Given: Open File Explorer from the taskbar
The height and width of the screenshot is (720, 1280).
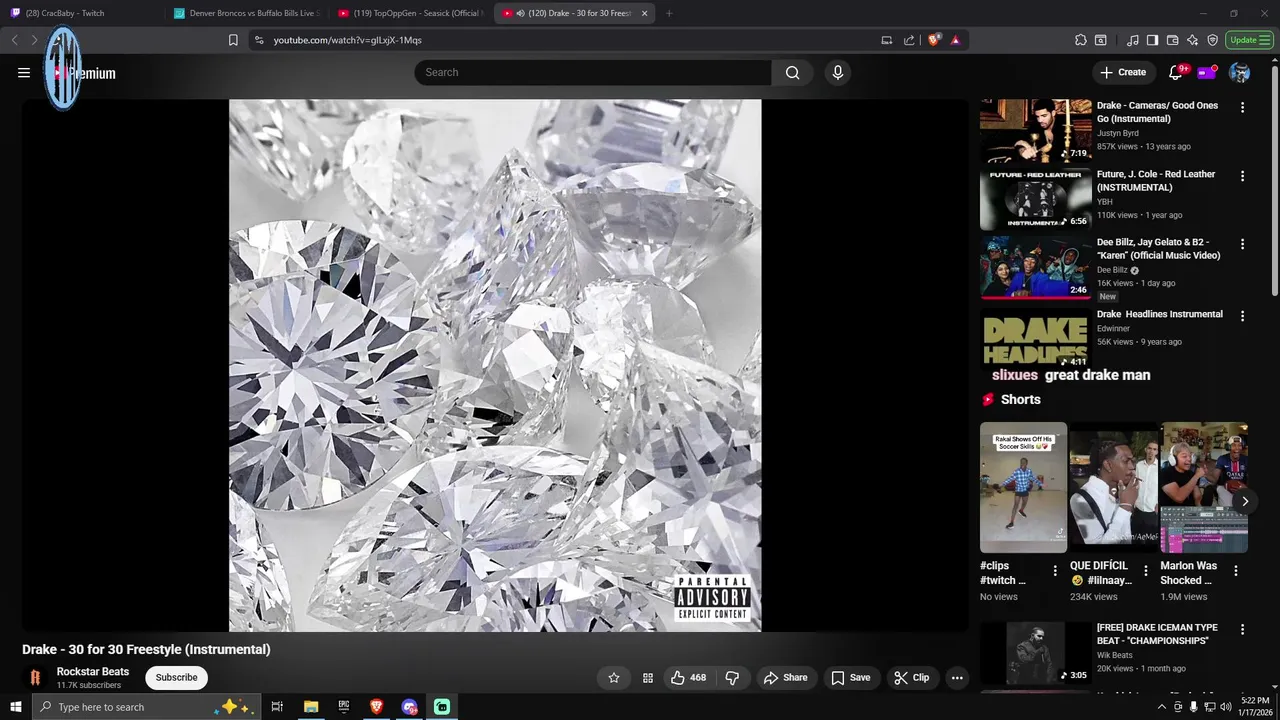Looking at the screenshot, I should point(311,707).
